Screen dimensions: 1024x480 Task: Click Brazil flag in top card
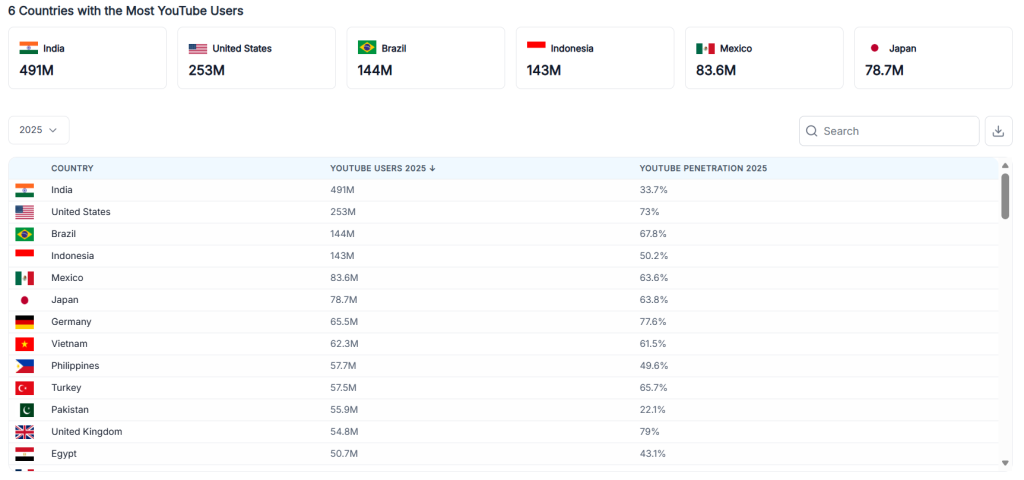pyautogui.click(x=367, y=48)
